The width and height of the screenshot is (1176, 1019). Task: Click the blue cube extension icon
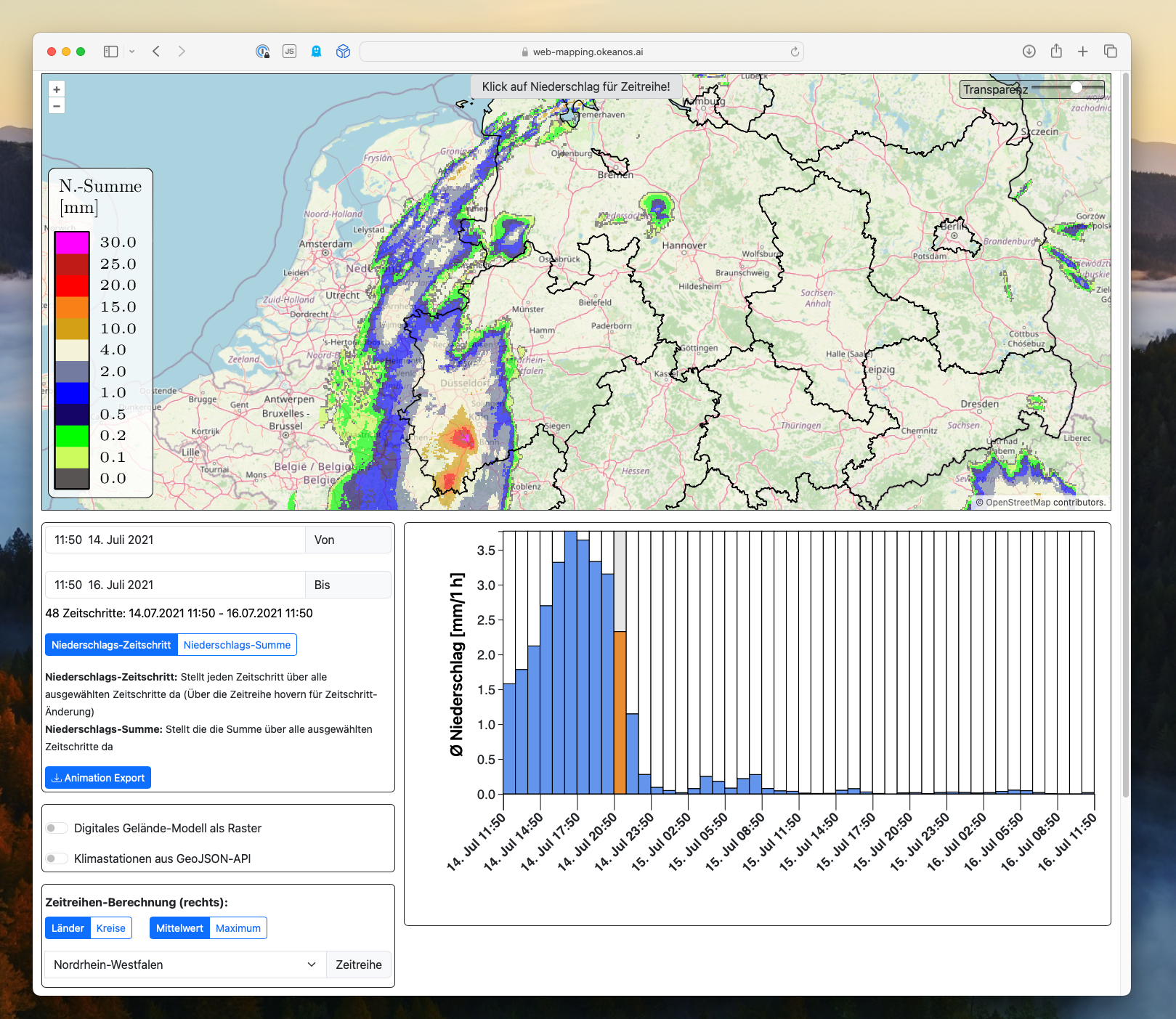click(x=342, y=52)
